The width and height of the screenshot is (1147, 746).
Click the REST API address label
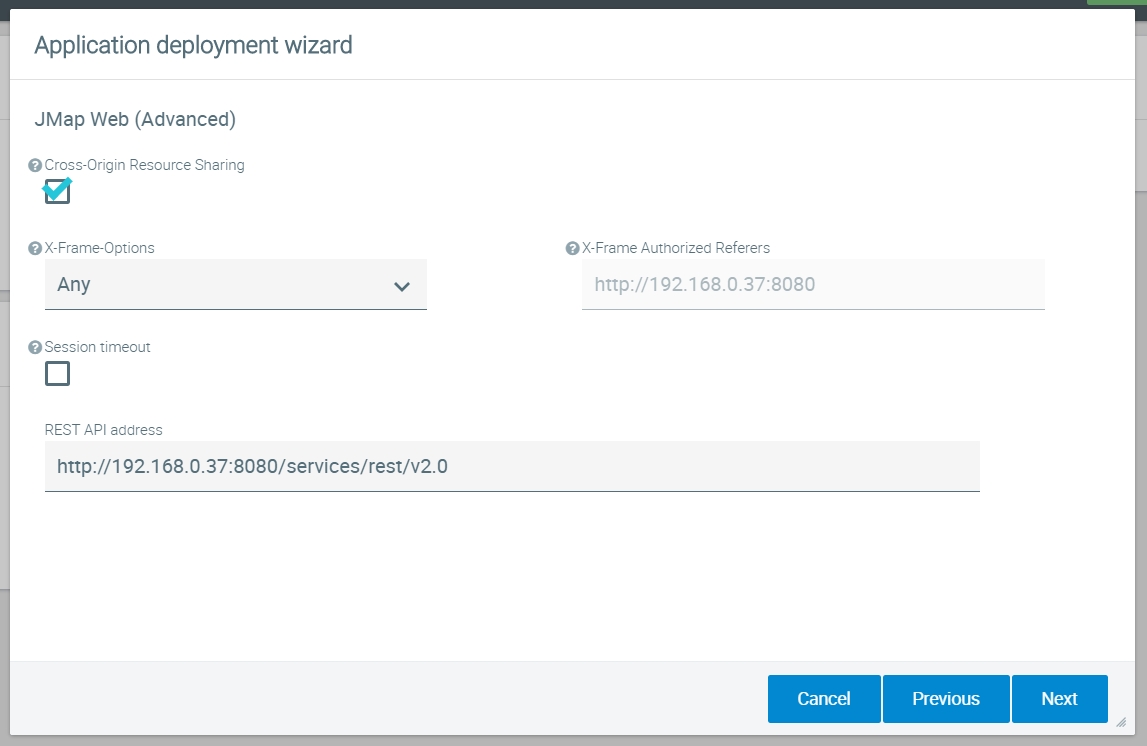104,430
